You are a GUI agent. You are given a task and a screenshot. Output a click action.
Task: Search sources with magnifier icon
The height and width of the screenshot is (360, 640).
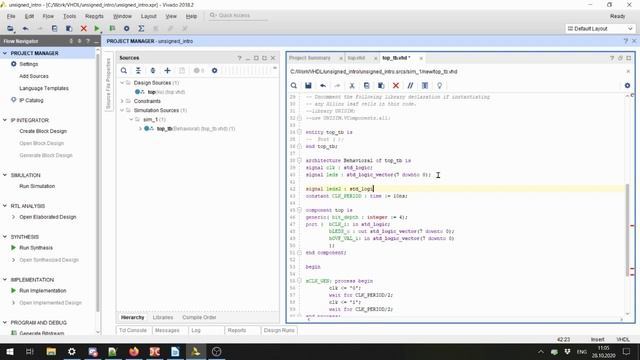click(x=124, y=71)
